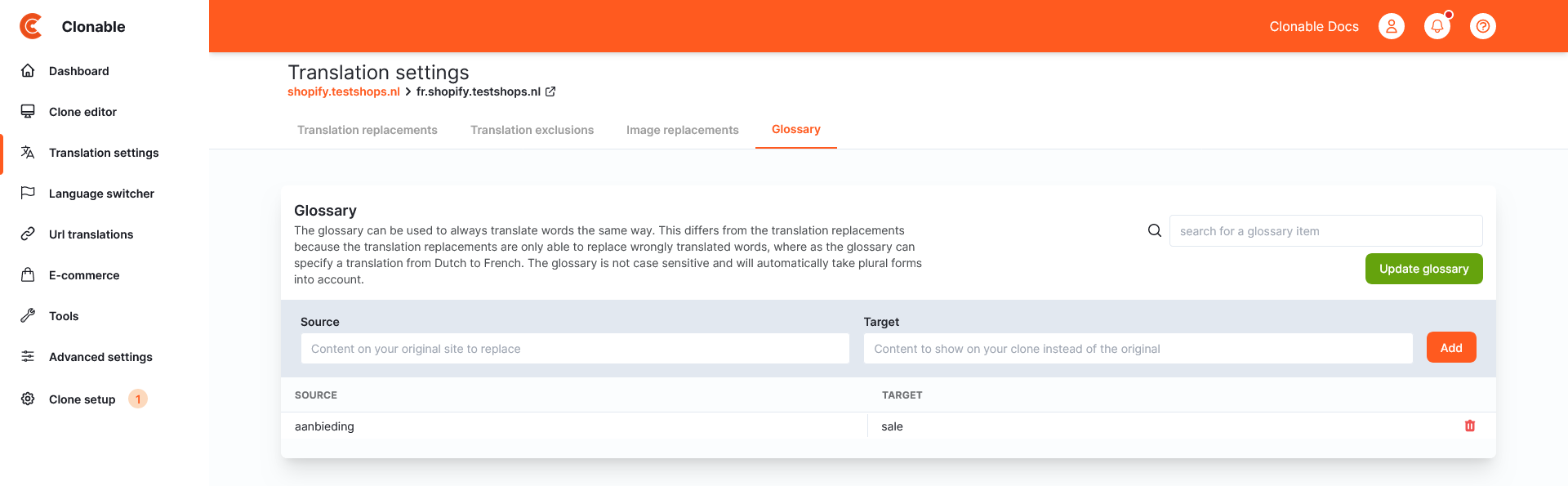Go to Language switcher in sidebar
This screenshot has height=486, width=1568.
coord(101,194)
